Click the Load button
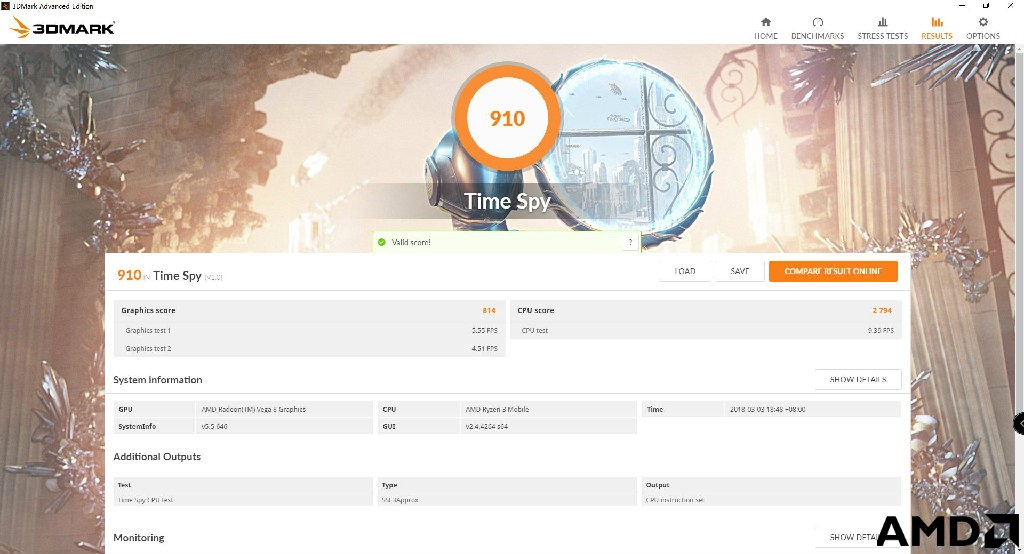The width and height of the screenshot is (1024, 554). click(x=684, y=271)
